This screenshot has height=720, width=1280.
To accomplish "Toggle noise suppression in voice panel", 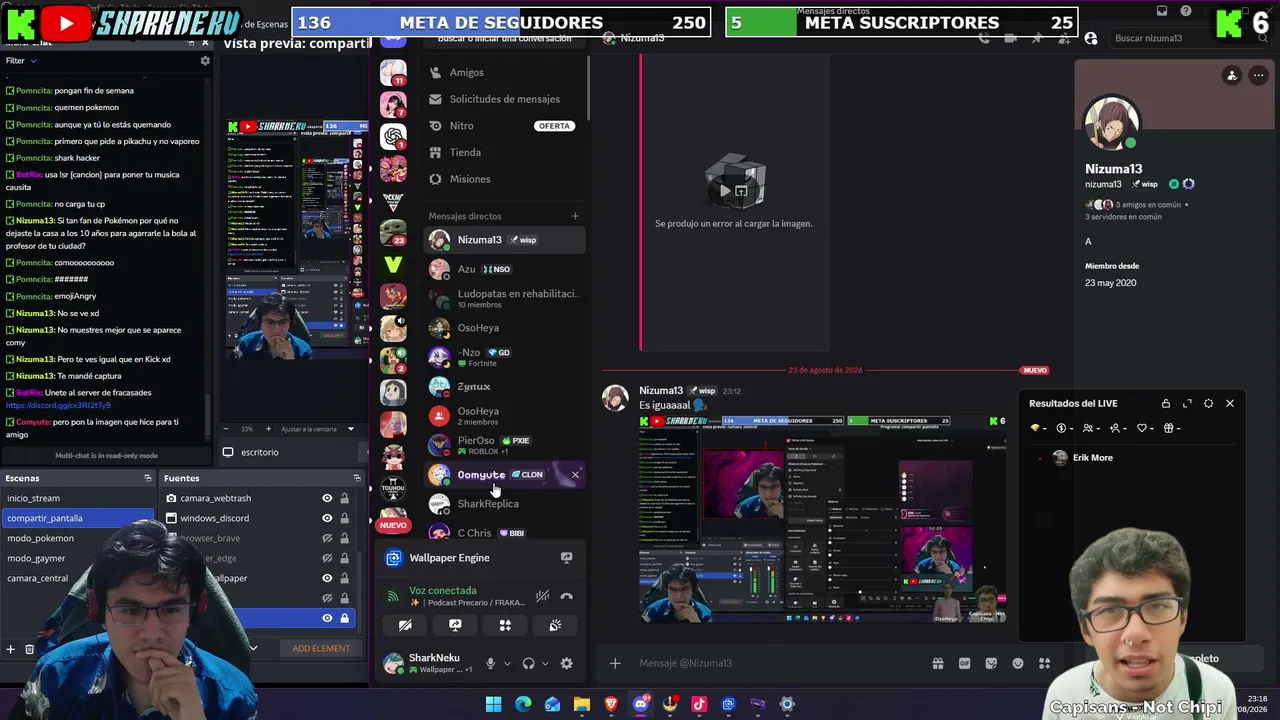I will [542, 596].
